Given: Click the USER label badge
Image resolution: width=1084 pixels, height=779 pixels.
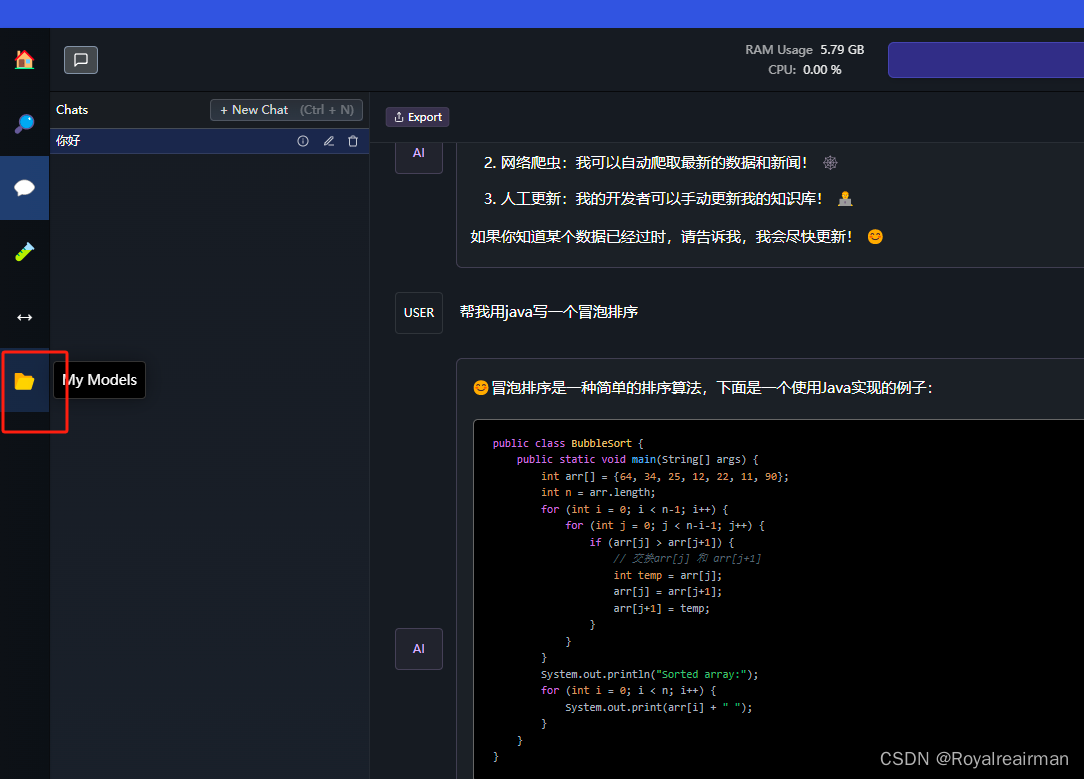Looking at the screenshot, I should coord(419,312).
